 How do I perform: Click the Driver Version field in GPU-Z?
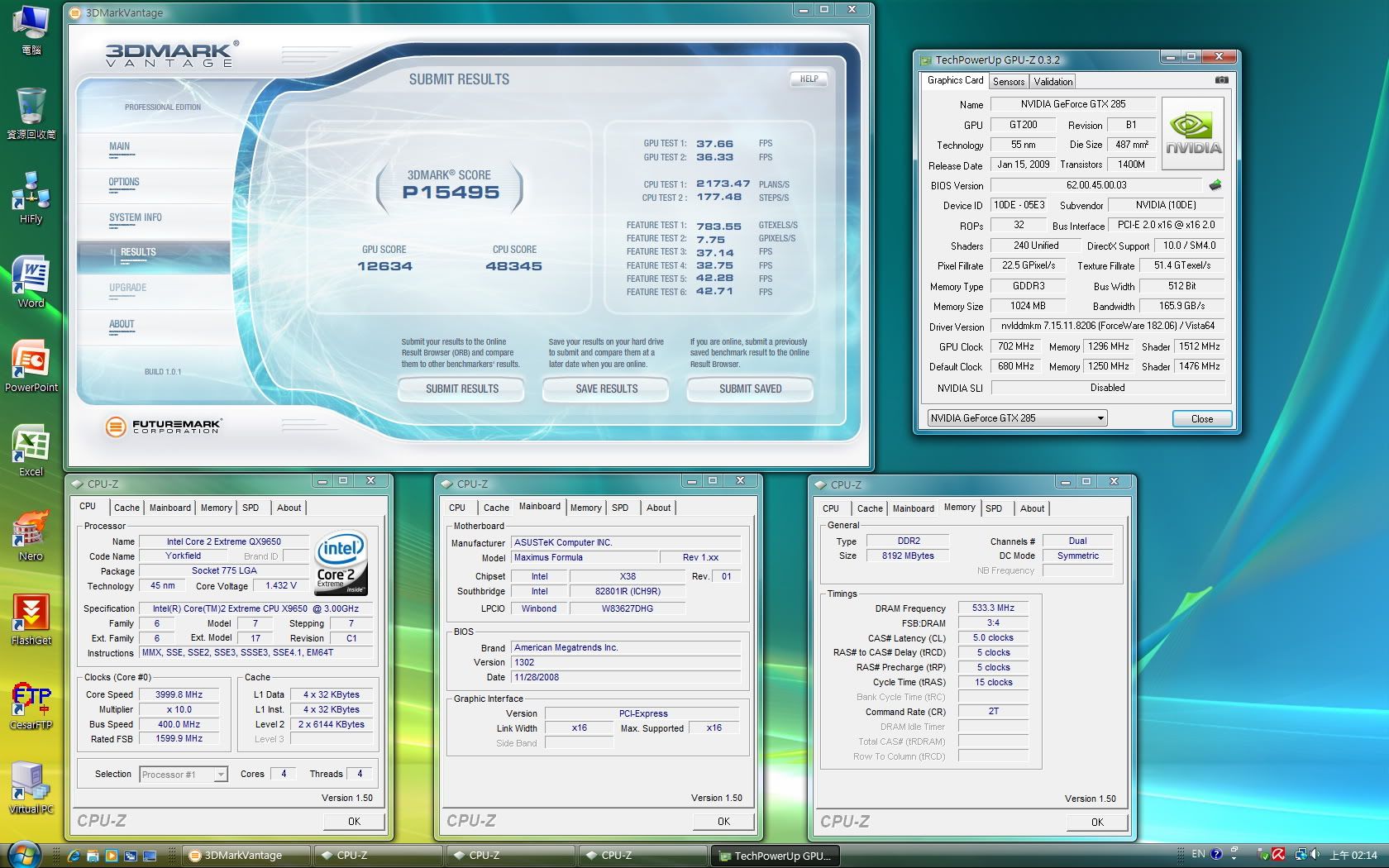click(x=1108, y=326)
